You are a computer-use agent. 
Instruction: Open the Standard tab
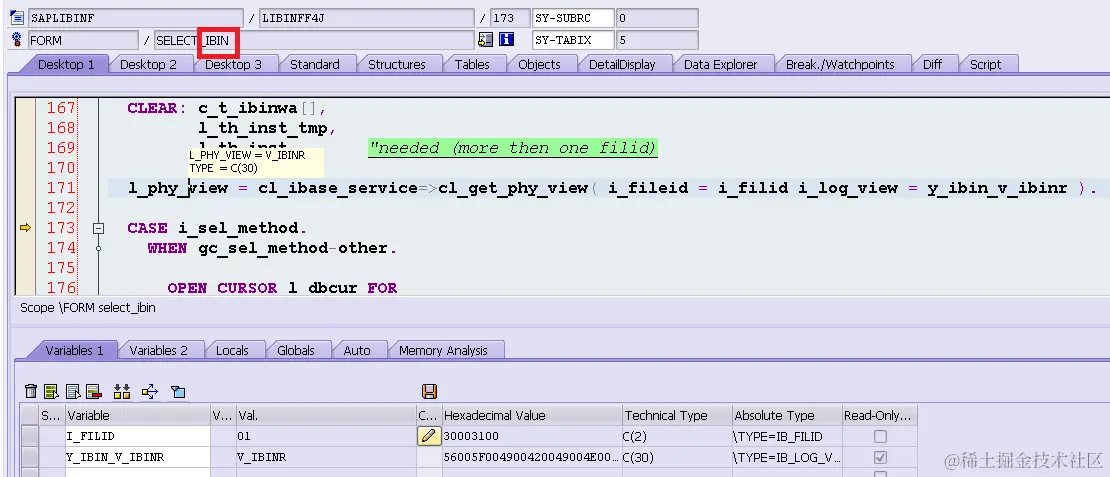pos(315,64)
